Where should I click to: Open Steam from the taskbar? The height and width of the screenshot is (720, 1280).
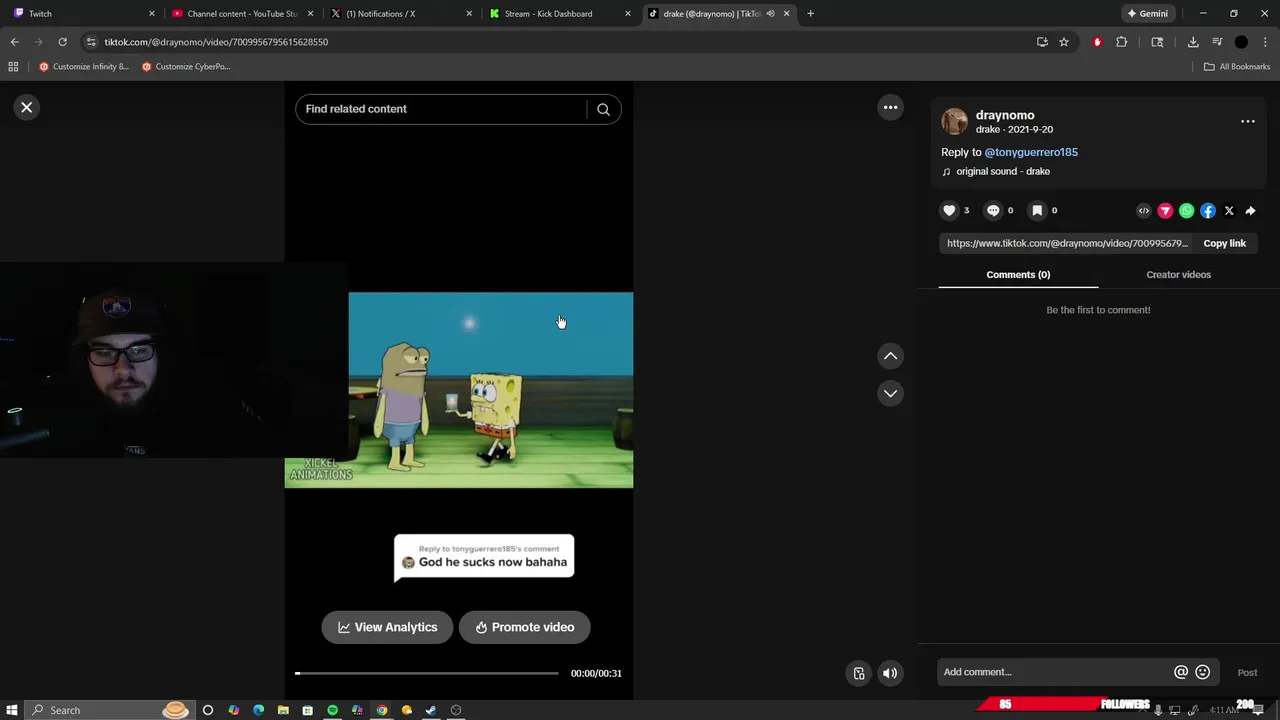[x=431, y=710]
